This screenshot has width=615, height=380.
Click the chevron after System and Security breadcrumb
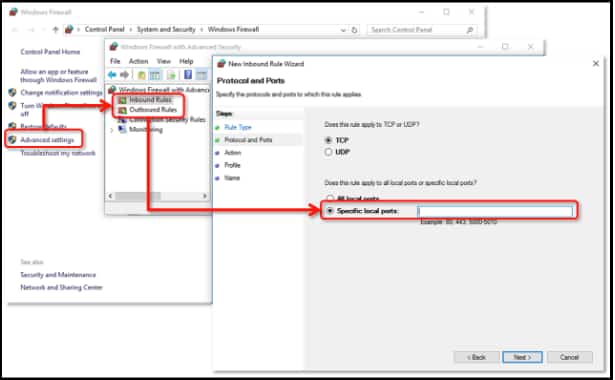pyautogui.click(x=202, y=29)
